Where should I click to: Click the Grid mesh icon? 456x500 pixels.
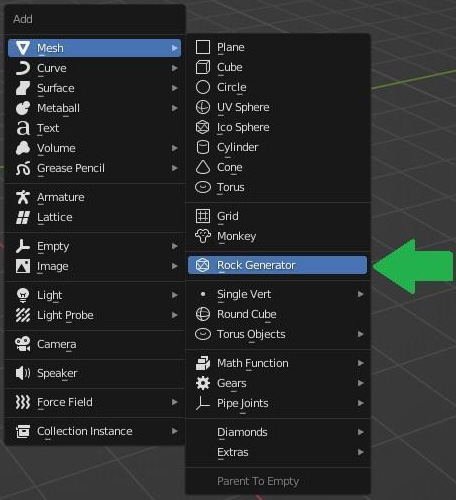coord(203,216)
